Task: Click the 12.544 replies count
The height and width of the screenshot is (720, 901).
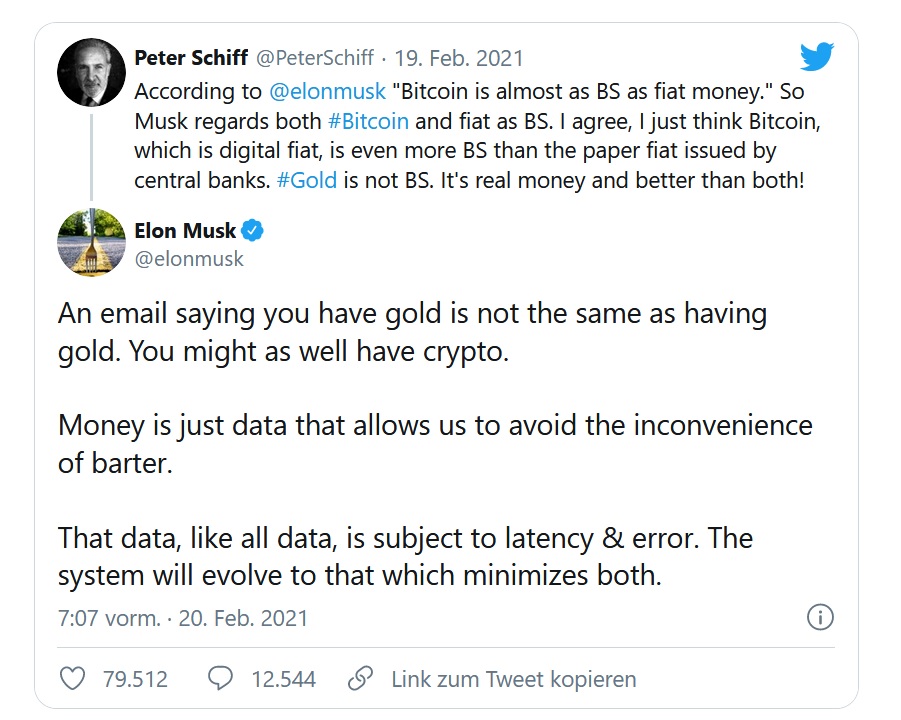Action: click(283, 680)
